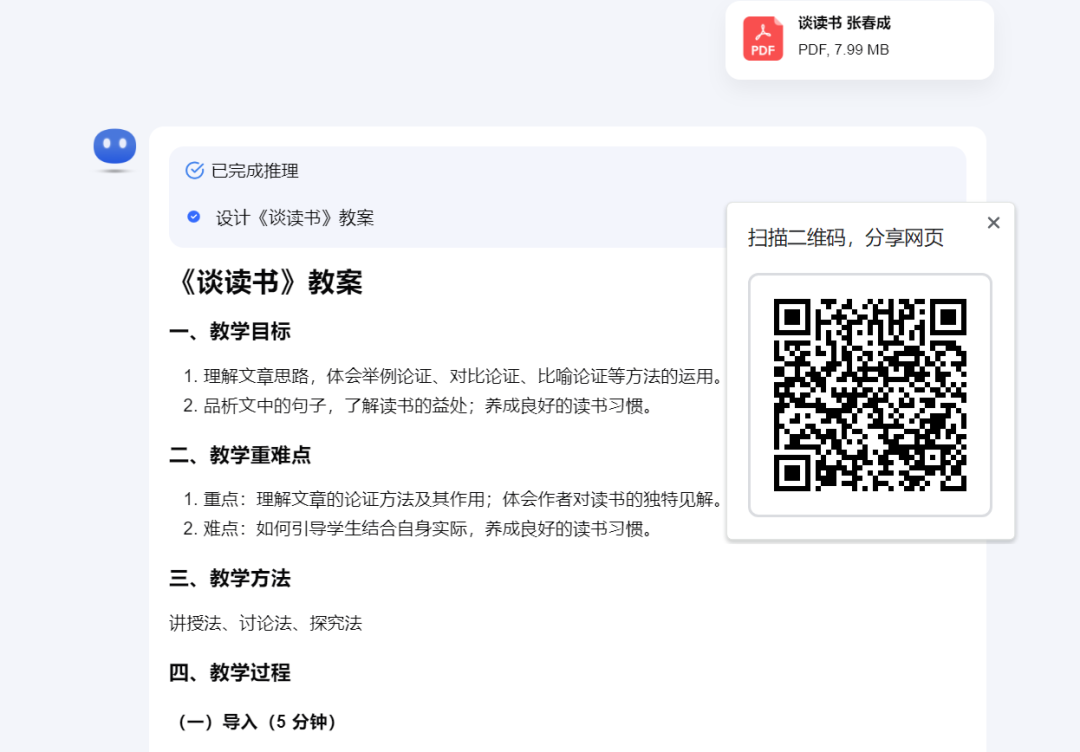Click the blue assistant avatar icon
Image resolution: width=1080 pixels, height=752 pixels.
(x=114, y=147)
